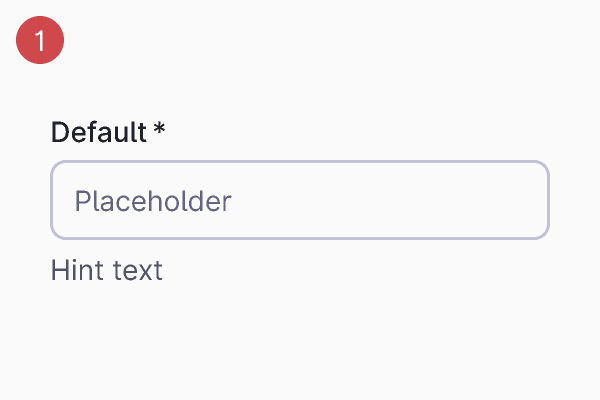Click the asterisk required indicator

(159, 130)
